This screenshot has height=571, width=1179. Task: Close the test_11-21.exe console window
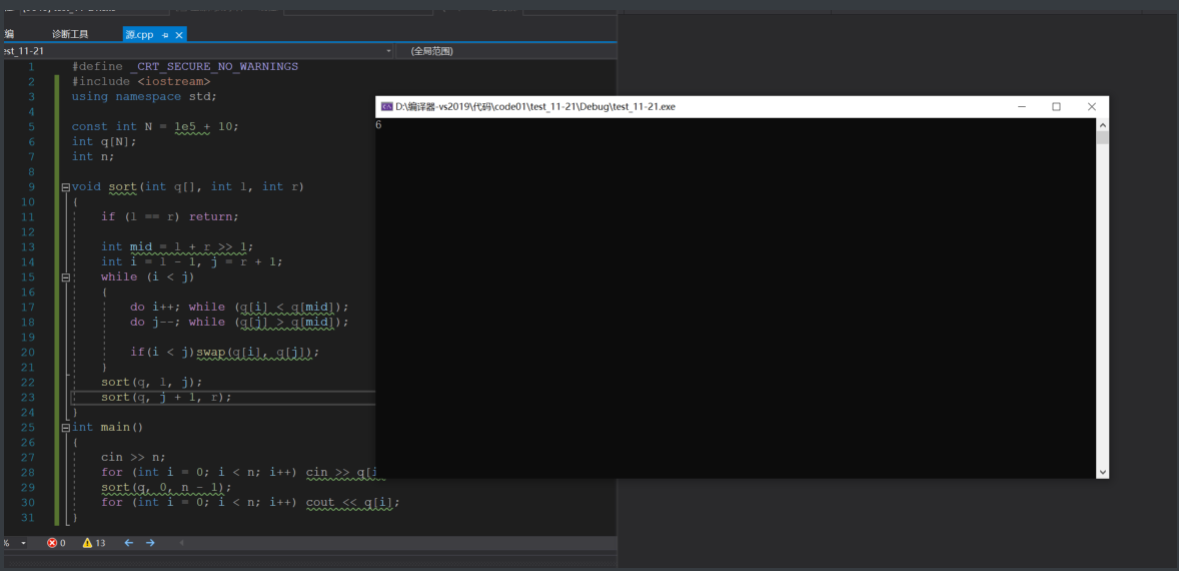click(x=1091, y=107)
